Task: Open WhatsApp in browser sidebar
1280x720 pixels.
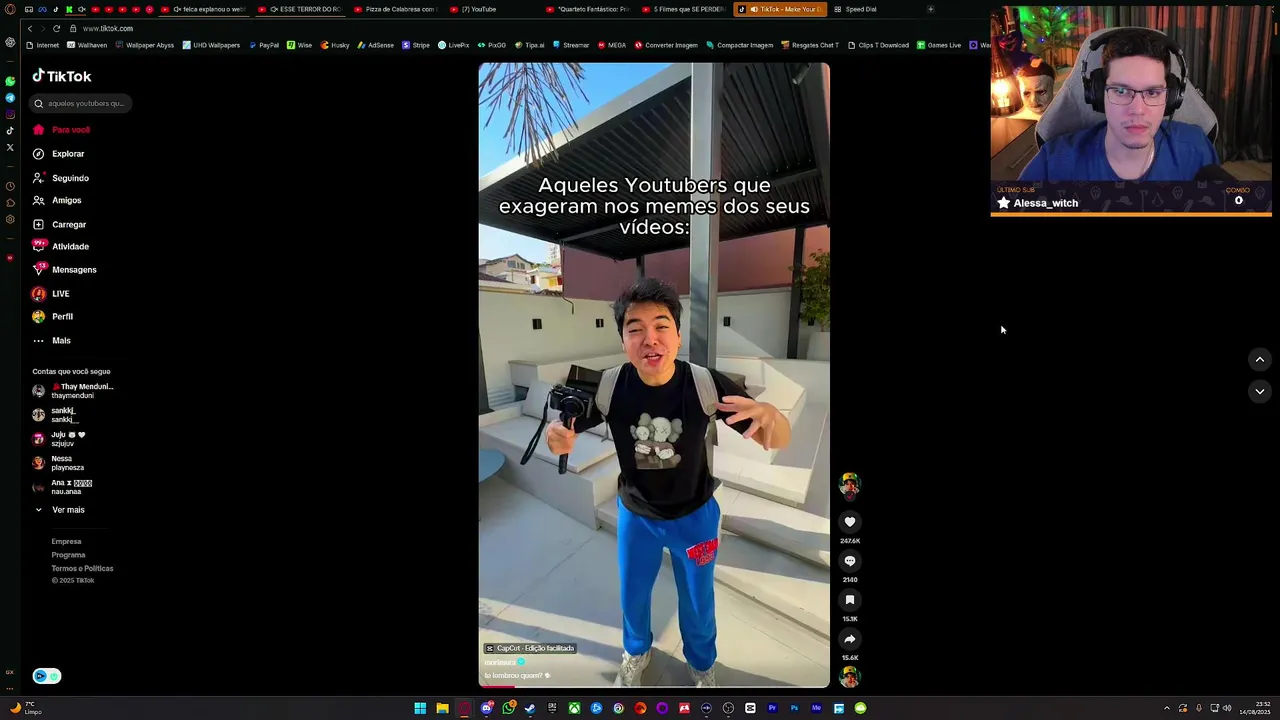Action: point(10,81)
